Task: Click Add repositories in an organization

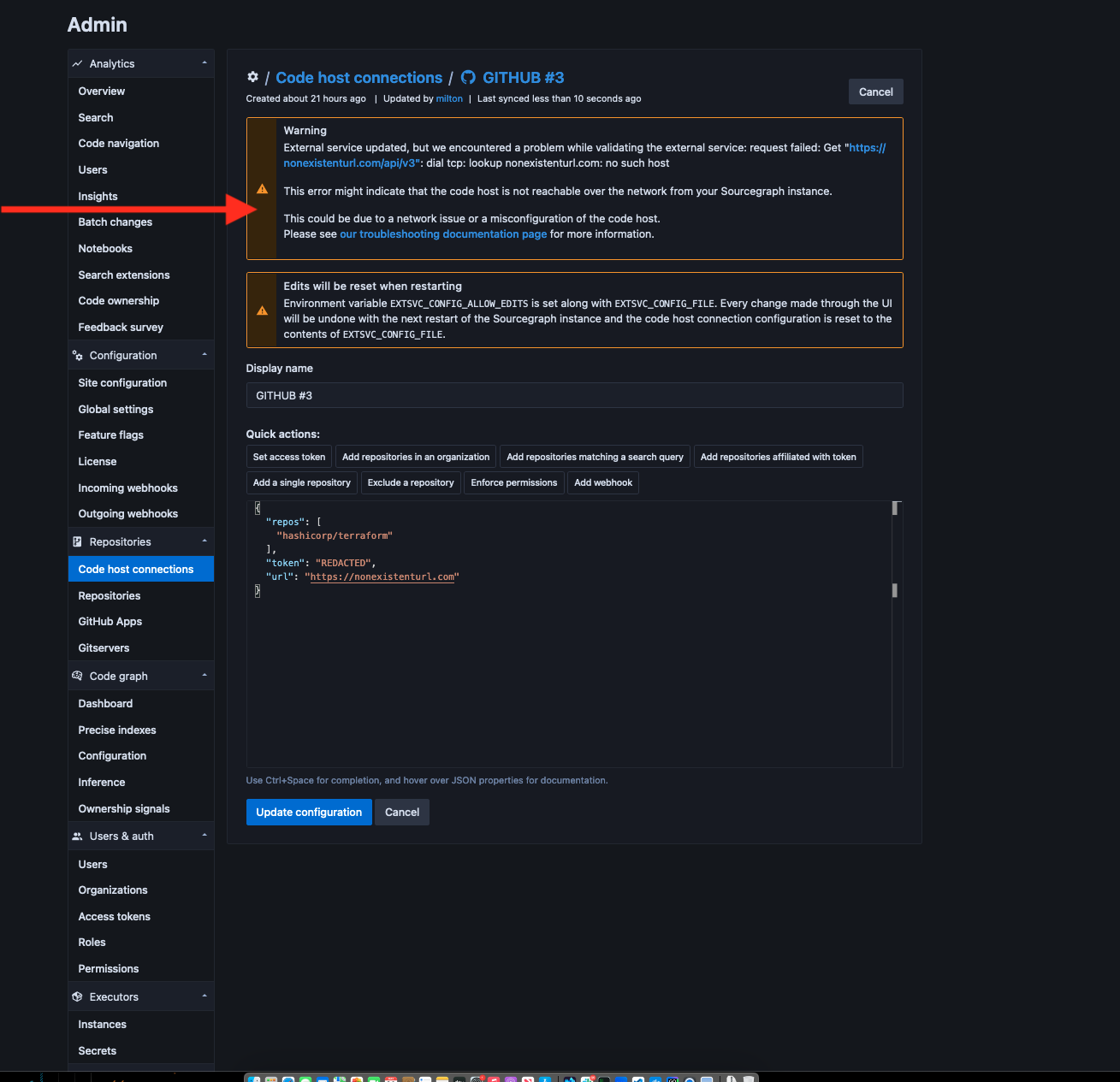Action: pyautogui.click(x=416, y=458)
